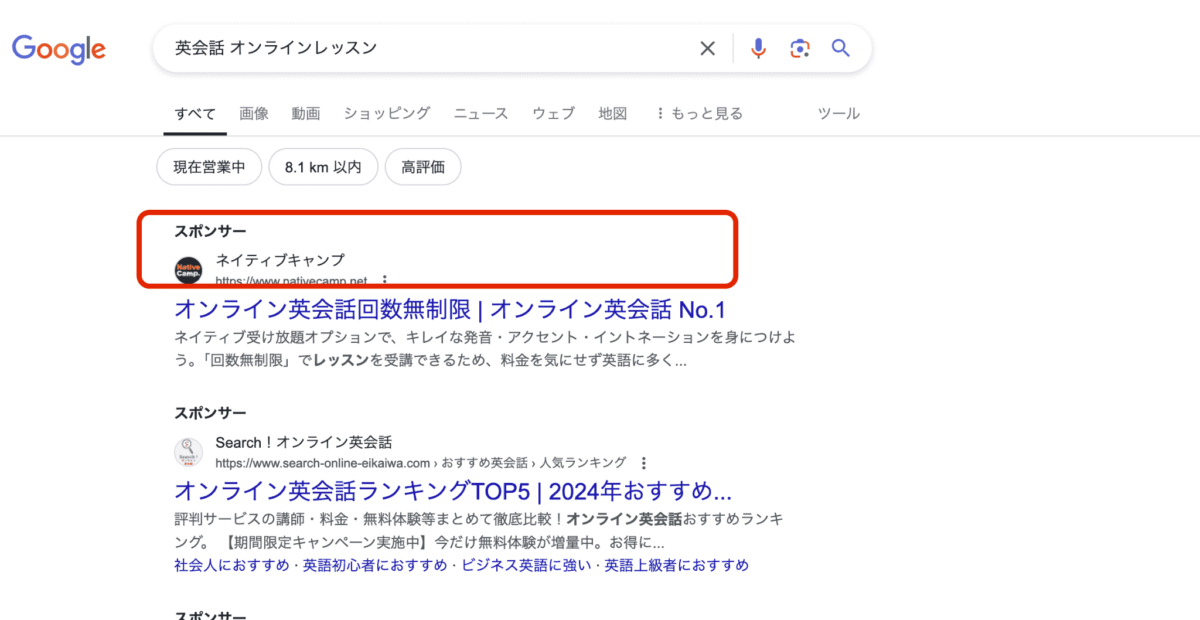Viewport: 1200px width, 620px height.
Task: Click the magnifying glass search button
Action: 841,48
